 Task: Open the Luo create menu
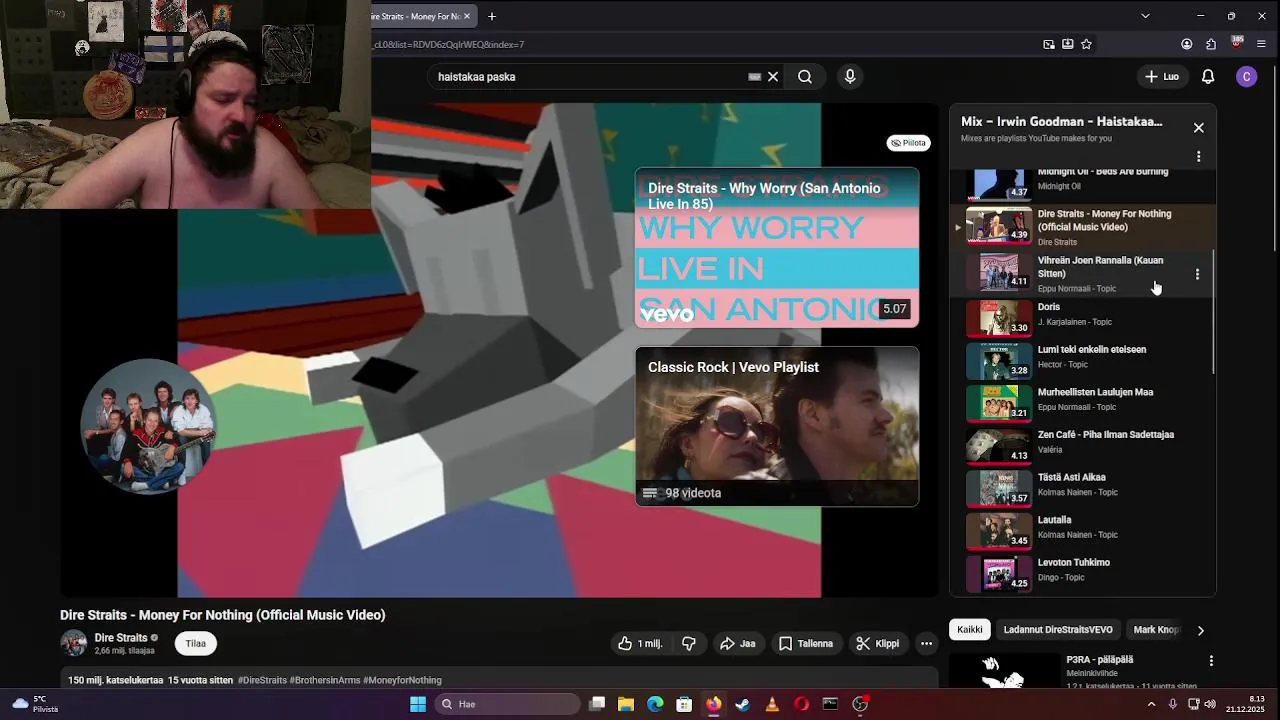tap(1162, 77)
